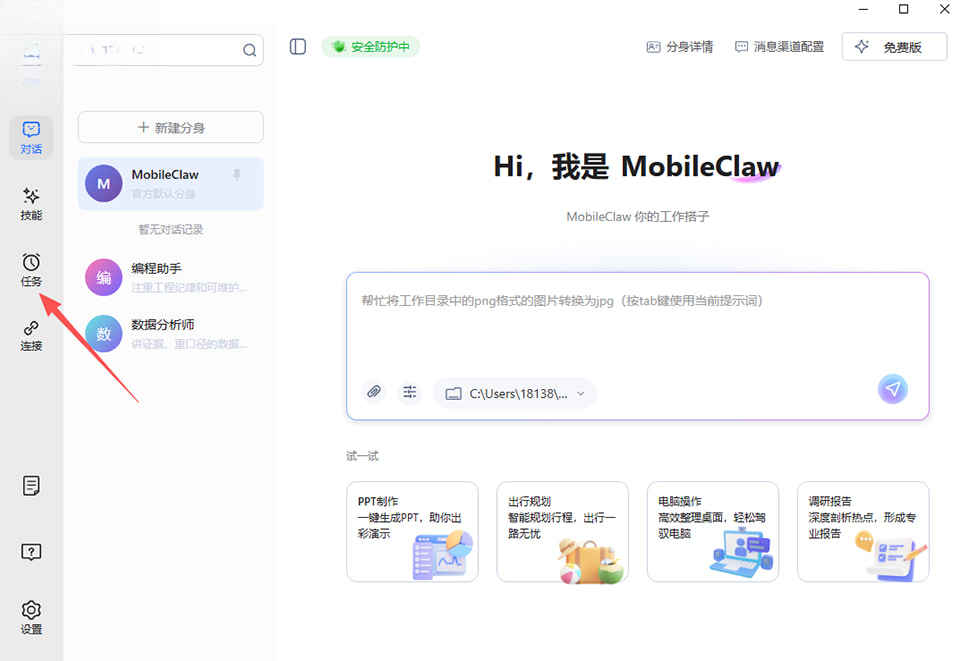
Task: Focus the sidebar search input field
Action: point(164,50)
